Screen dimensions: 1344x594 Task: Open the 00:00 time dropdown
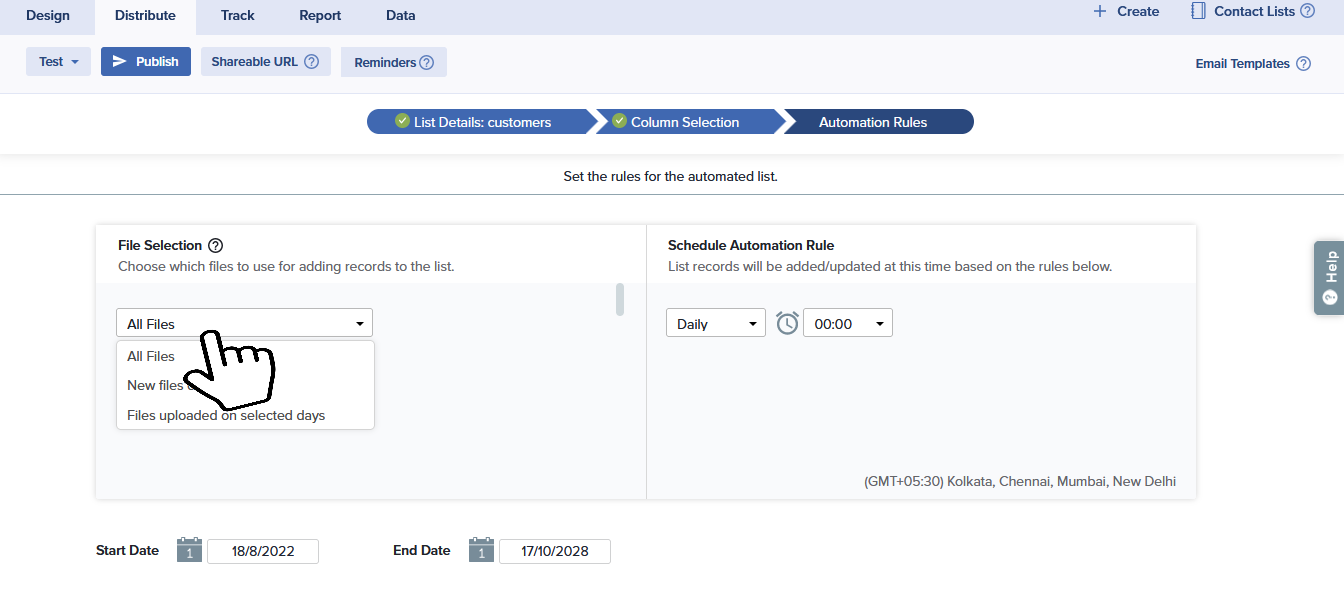click(847, 323)
